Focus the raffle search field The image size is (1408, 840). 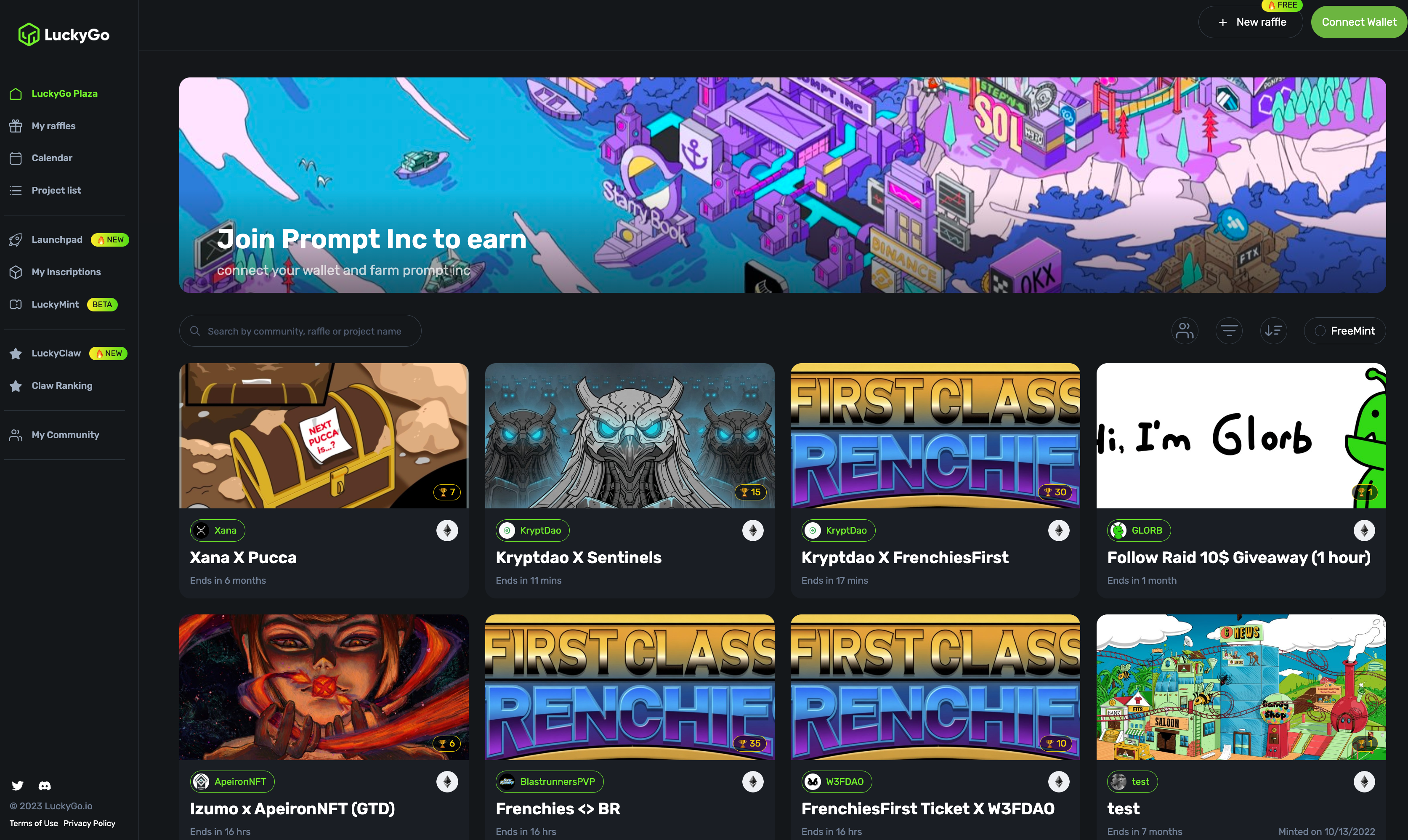pyautogui.click(x=300, y=330)
